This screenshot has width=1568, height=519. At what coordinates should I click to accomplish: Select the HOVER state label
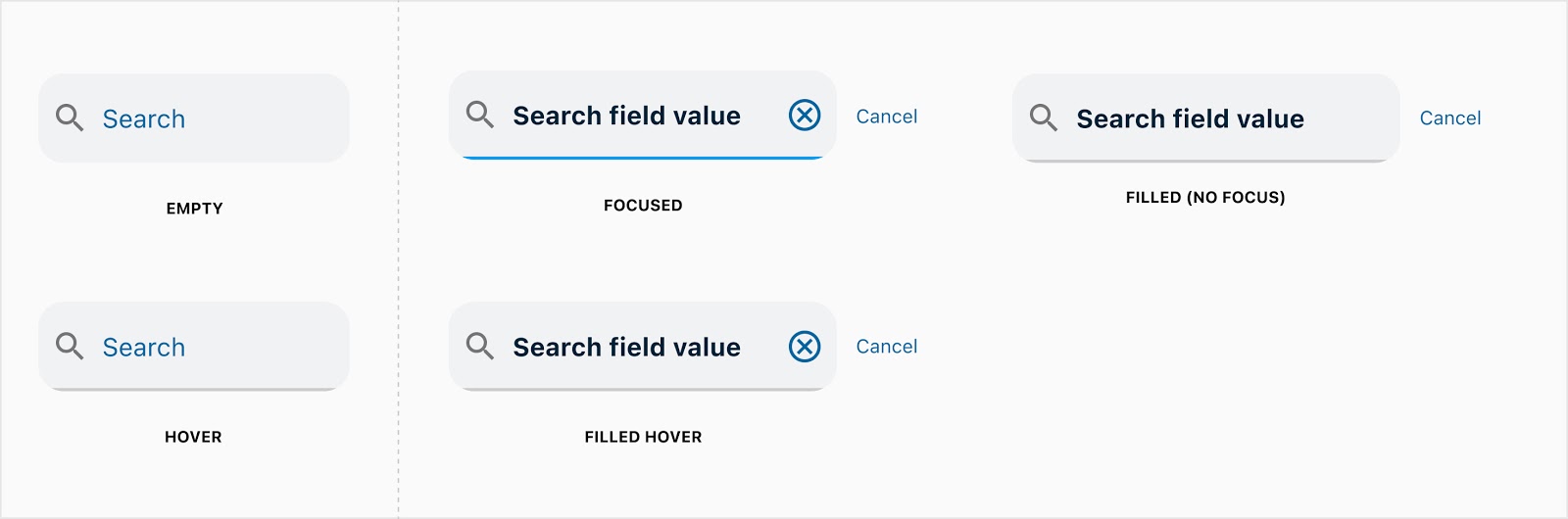tap(193, 437)
